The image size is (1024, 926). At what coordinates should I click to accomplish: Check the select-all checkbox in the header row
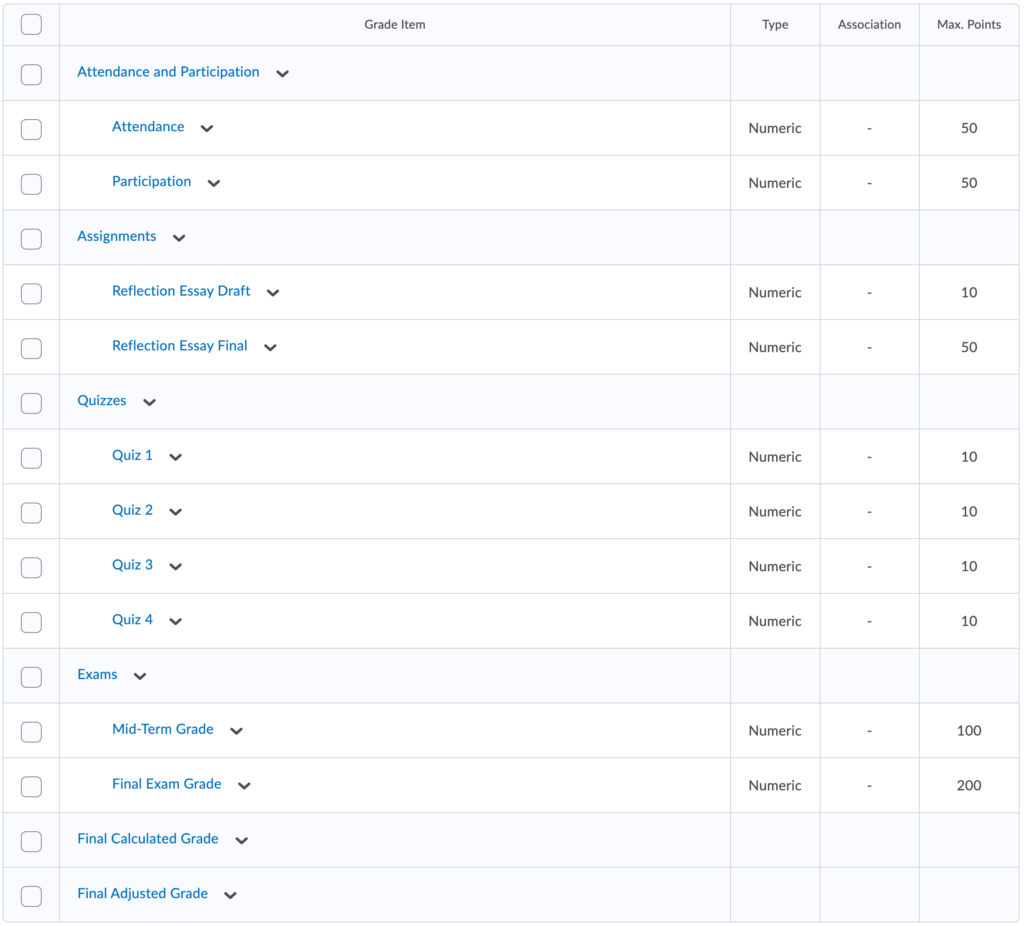[x=31, y=23]
